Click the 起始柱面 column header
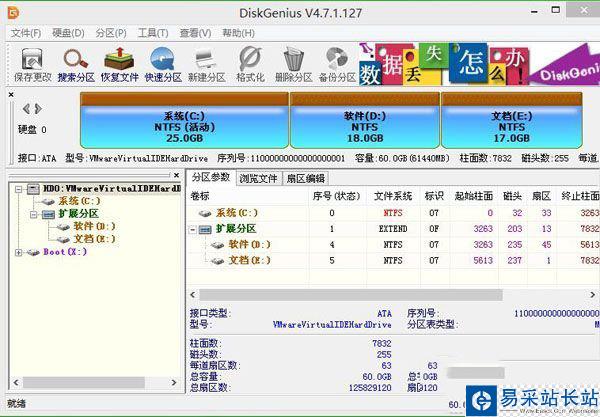The width and height of the screenshot is (600, 417). coord(473,196)
